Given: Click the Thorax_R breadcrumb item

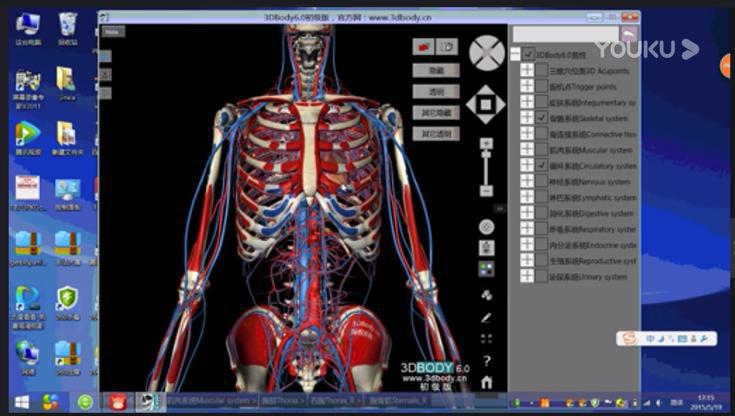Looking at the screenshot, I should pos(335,401).
